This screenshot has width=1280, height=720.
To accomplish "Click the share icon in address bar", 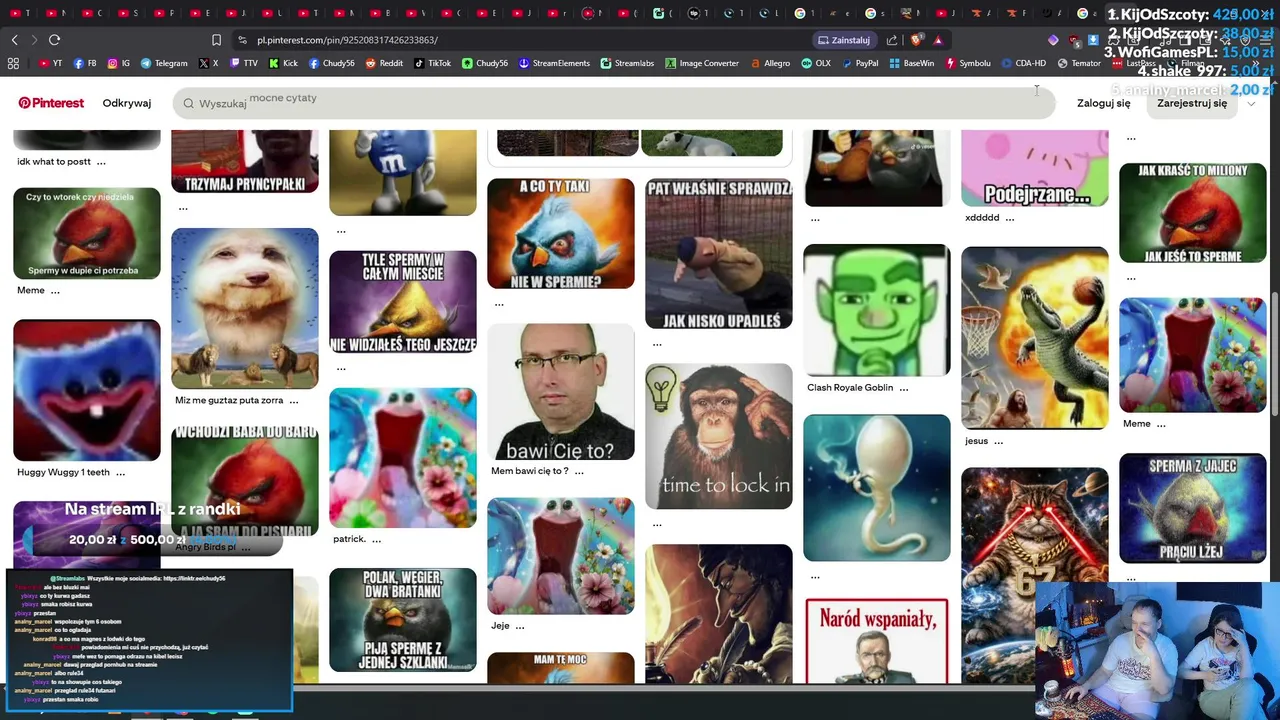I will pyautogui.click(x=892, y=40).
